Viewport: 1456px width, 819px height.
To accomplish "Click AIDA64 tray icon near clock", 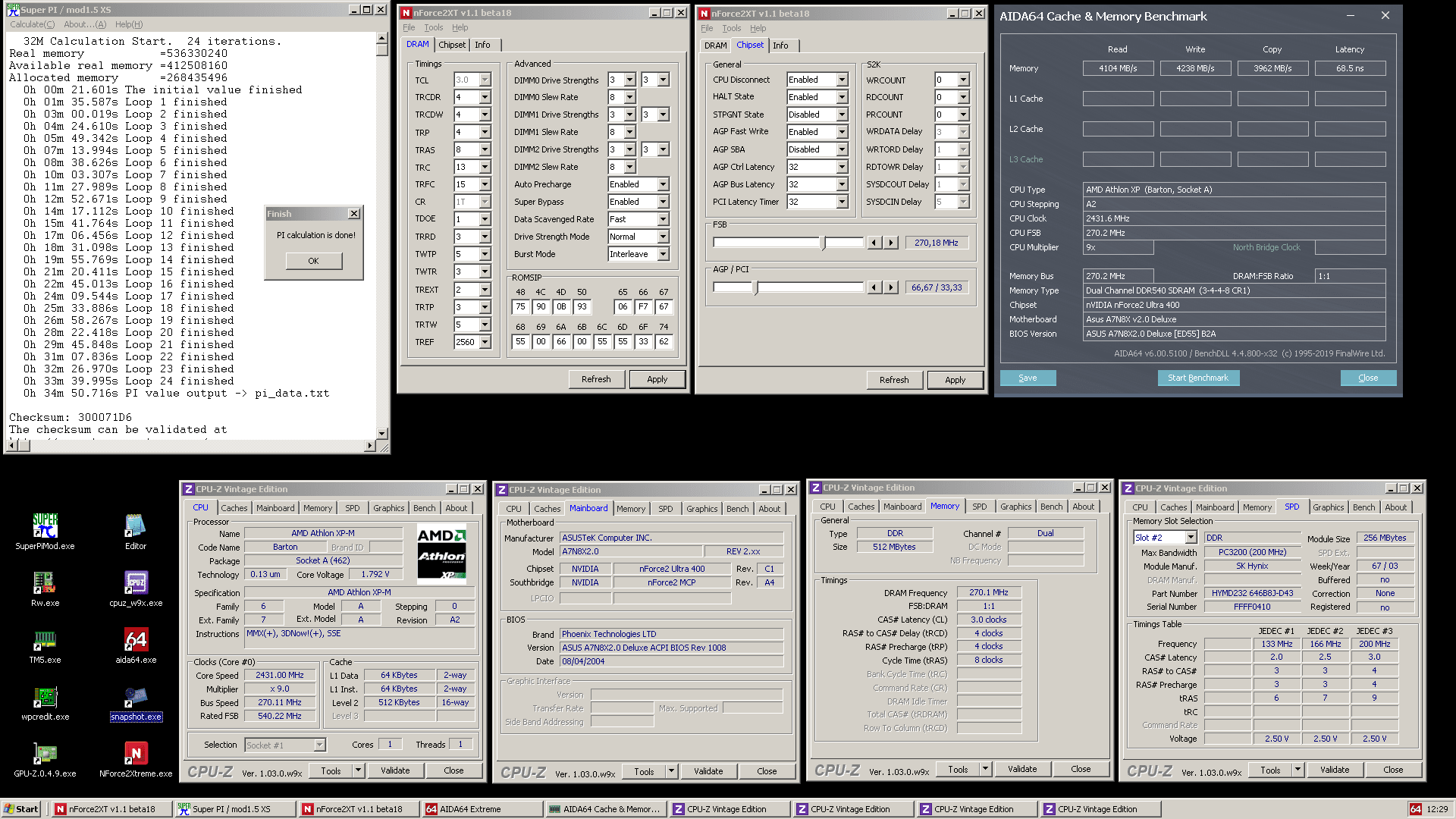I will (1415, 809).
